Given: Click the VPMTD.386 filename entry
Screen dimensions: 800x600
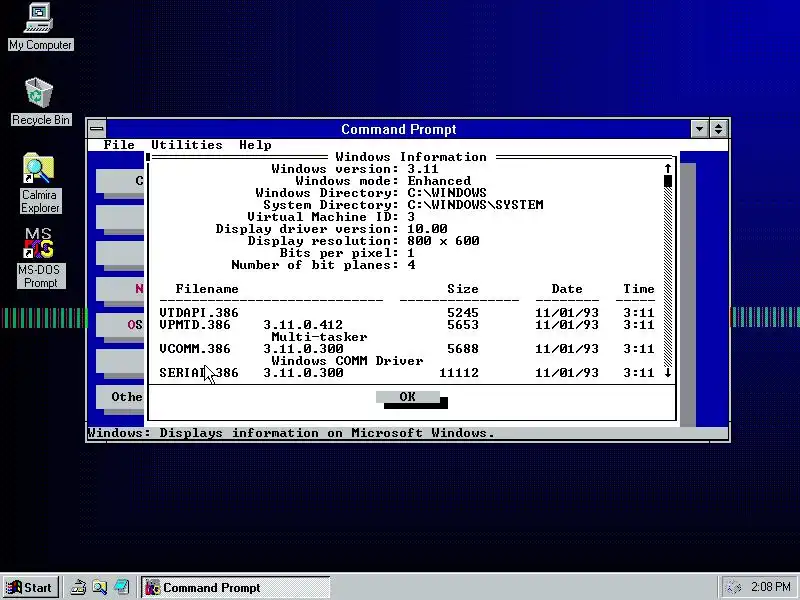Looking at the screenshot, I should coord(195,325).
